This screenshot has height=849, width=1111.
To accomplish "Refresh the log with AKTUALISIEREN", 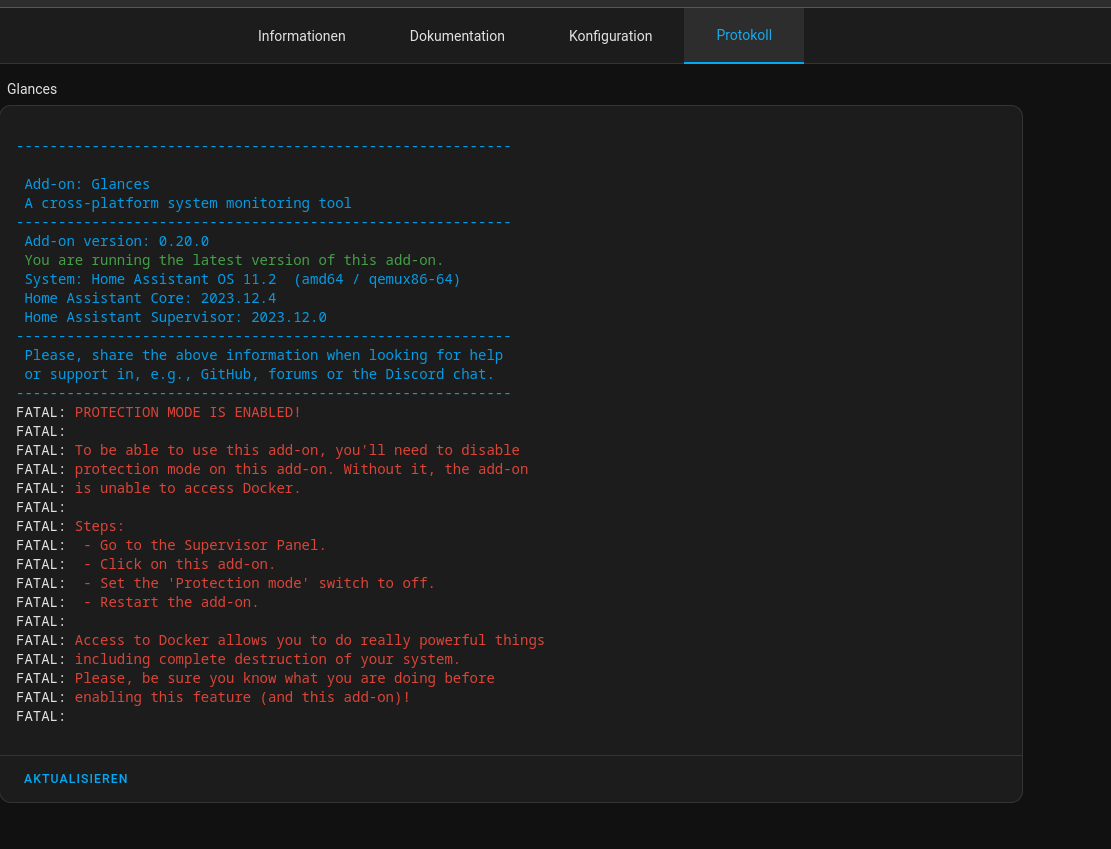I will pyautogui.click(x=76, y=779).
